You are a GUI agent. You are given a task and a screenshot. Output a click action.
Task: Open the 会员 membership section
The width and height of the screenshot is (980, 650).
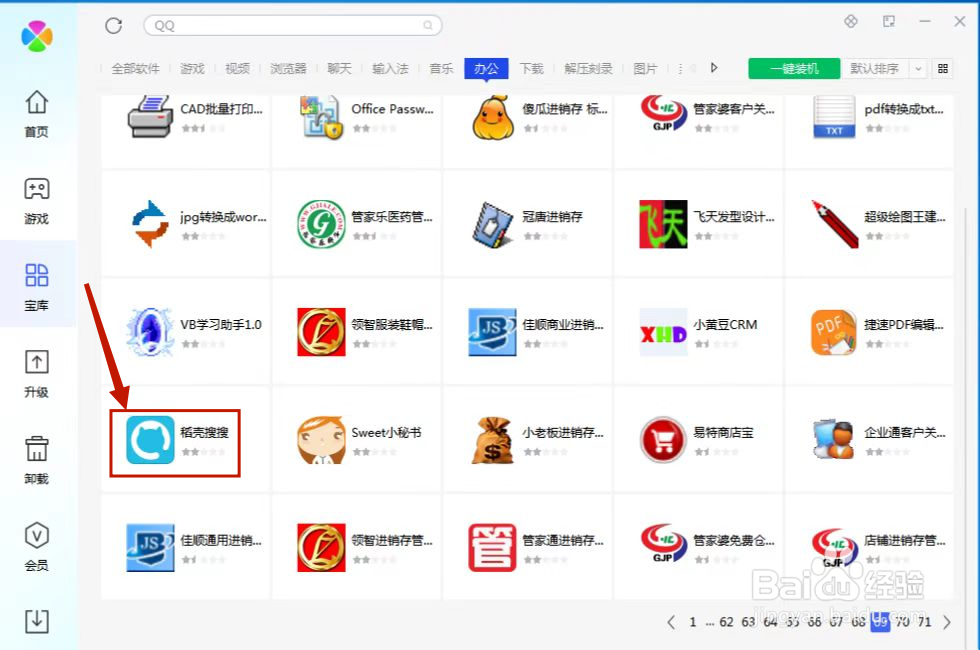point(36,547)
